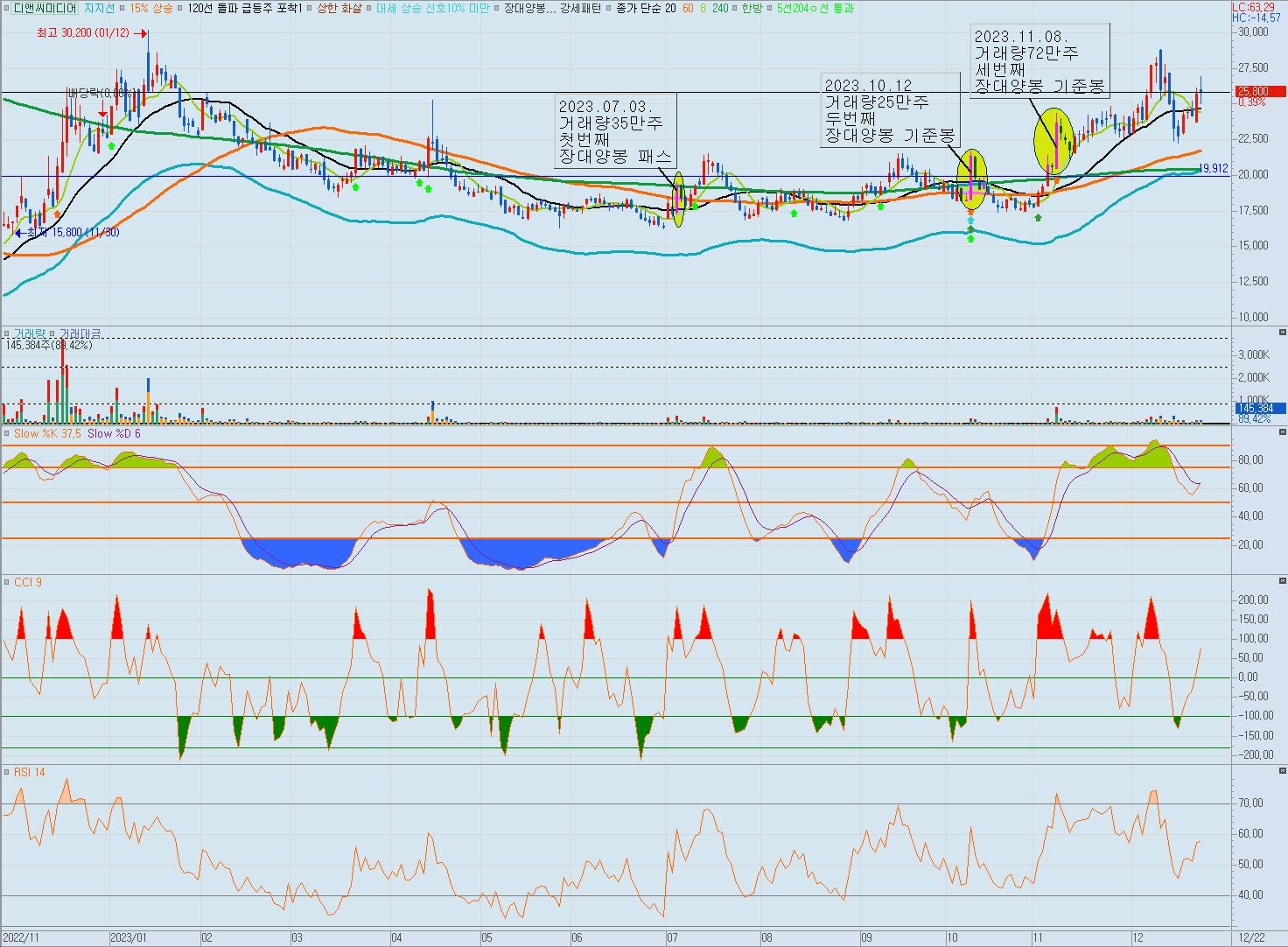Toggle square marker before 5선204선 통과
The width and height of the screenshot is (1288, 947).
coord(770,8)
